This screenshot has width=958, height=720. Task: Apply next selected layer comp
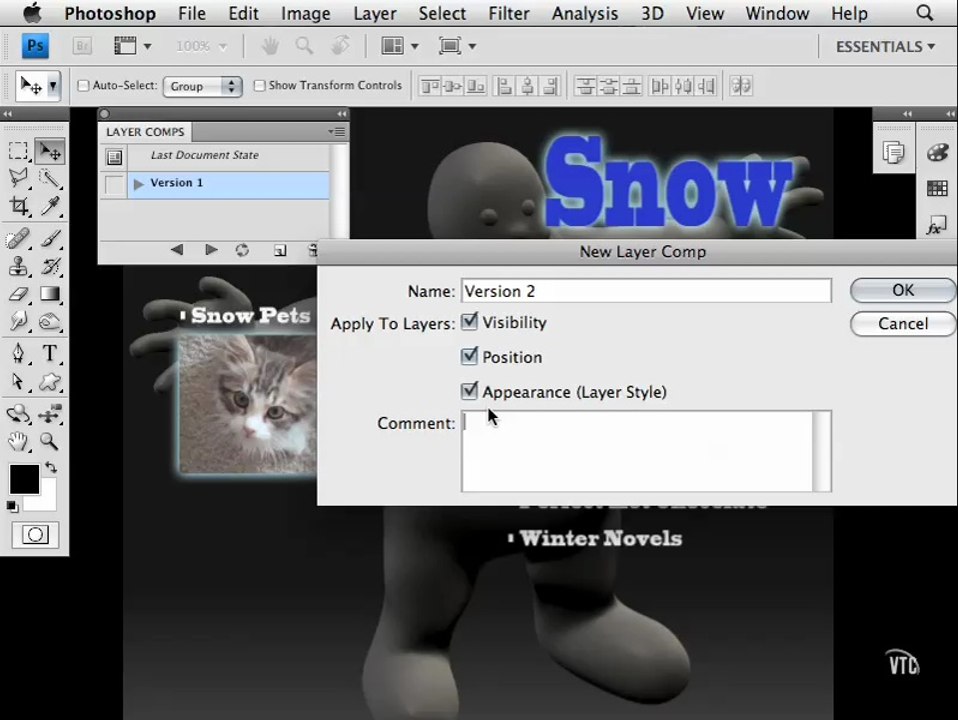211,249
